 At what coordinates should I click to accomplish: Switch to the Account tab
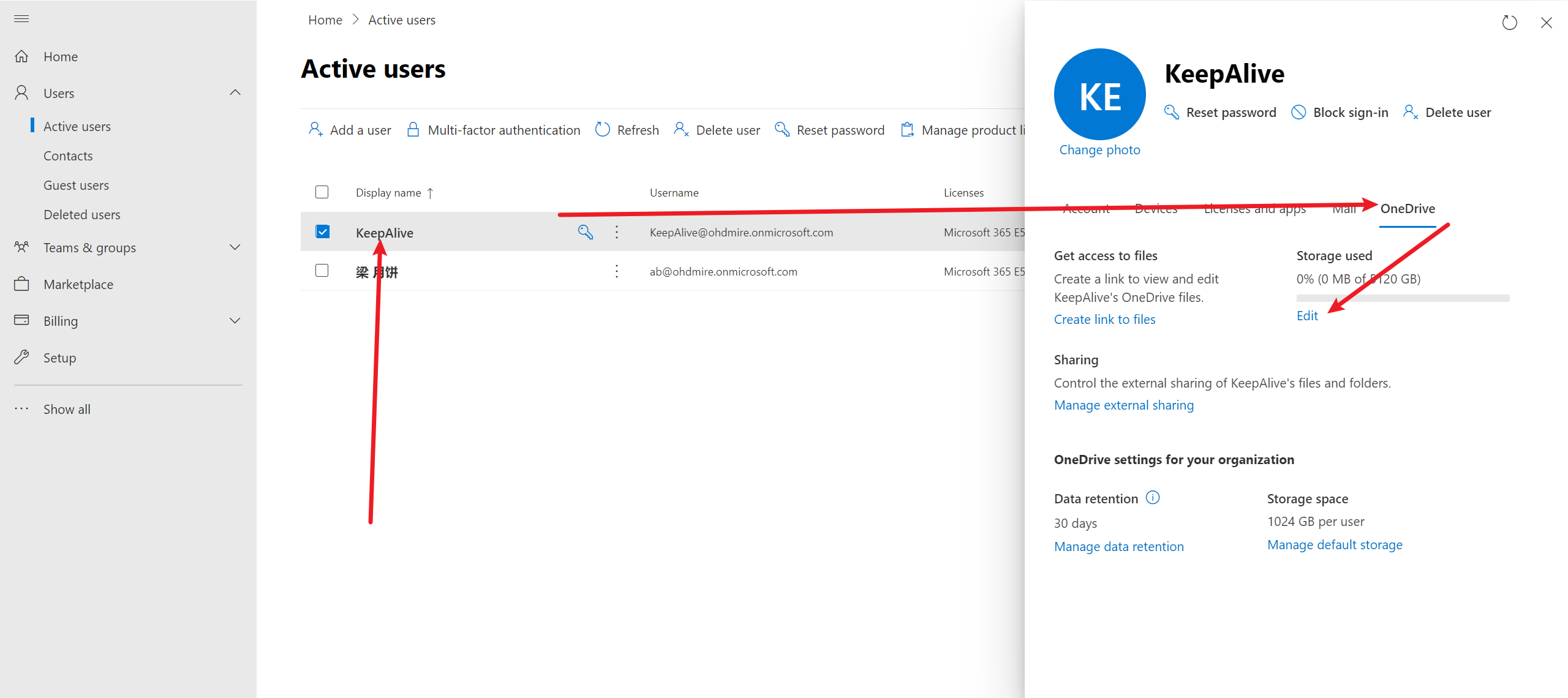[1087, 209]
